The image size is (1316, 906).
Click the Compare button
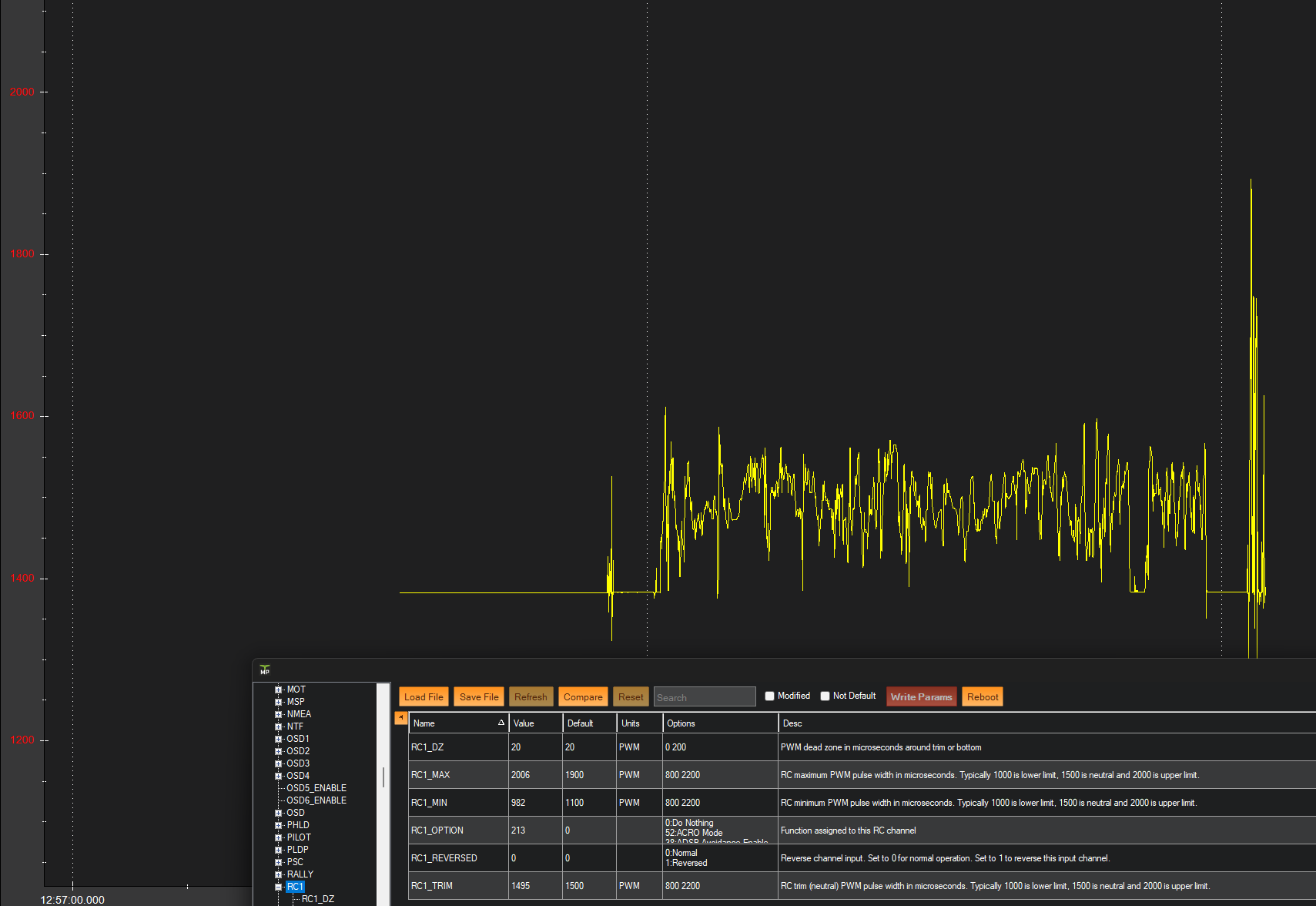click(x=583, y=697)
